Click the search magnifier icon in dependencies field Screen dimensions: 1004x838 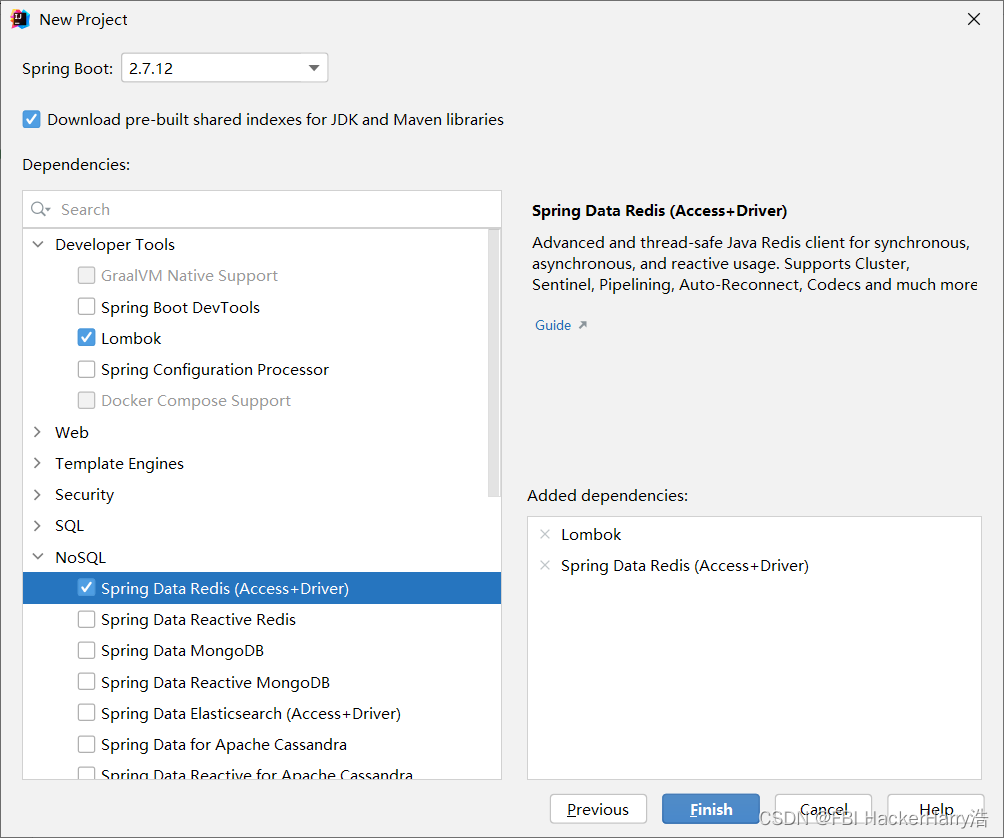40,209
